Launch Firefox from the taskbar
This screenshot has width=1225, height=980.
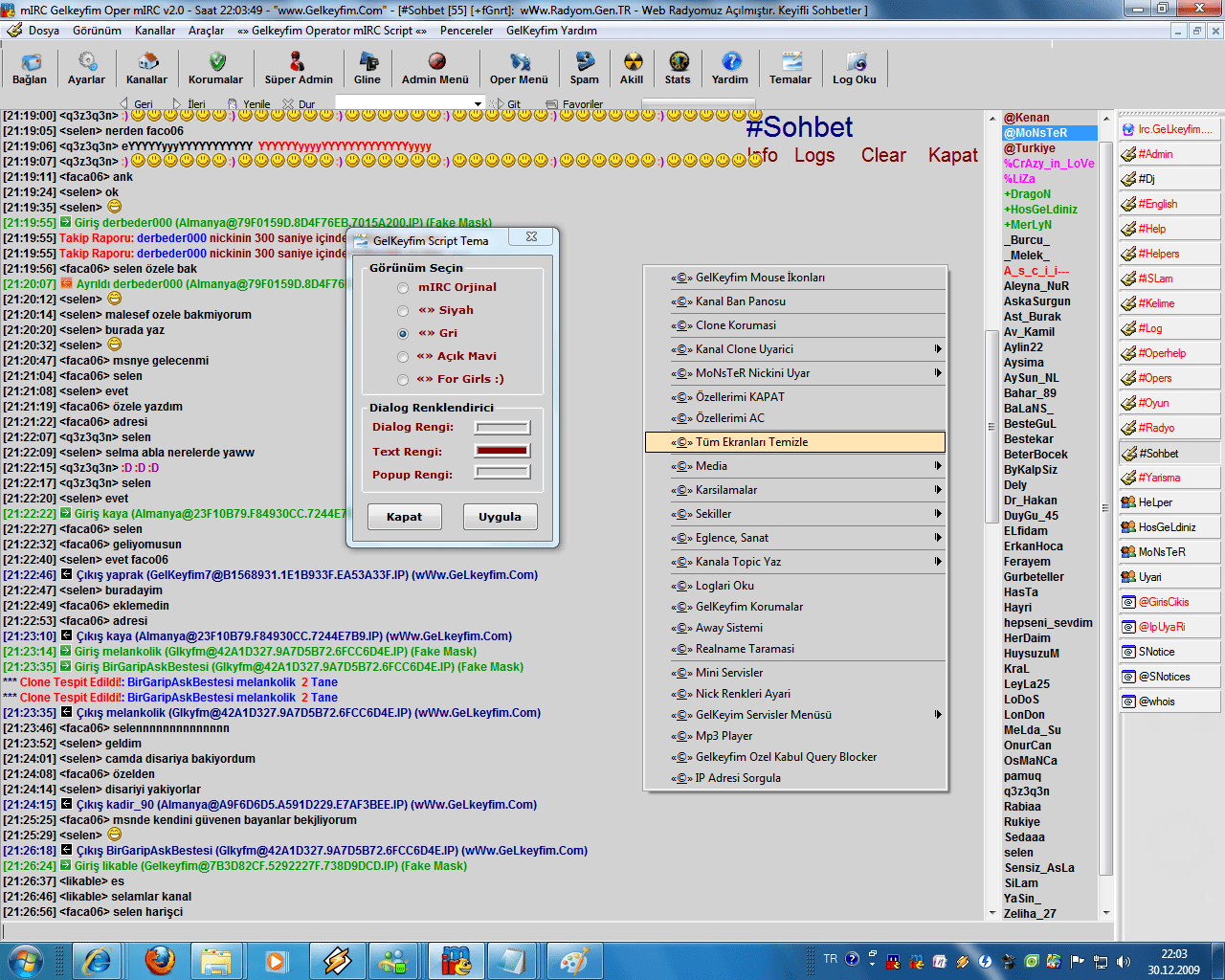(160, 960)
